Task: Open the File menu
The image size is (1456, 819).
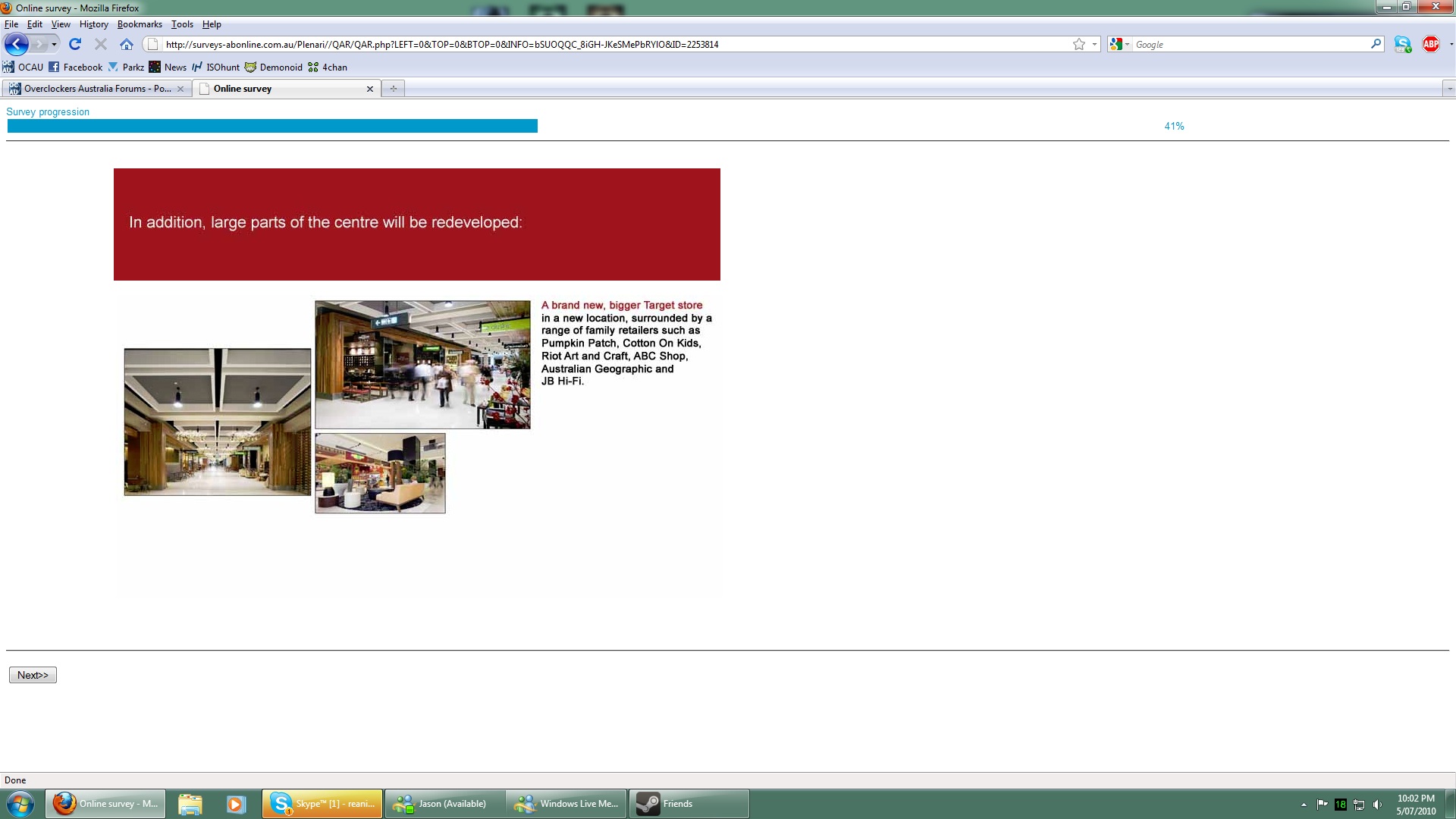Action: (11, 24)
